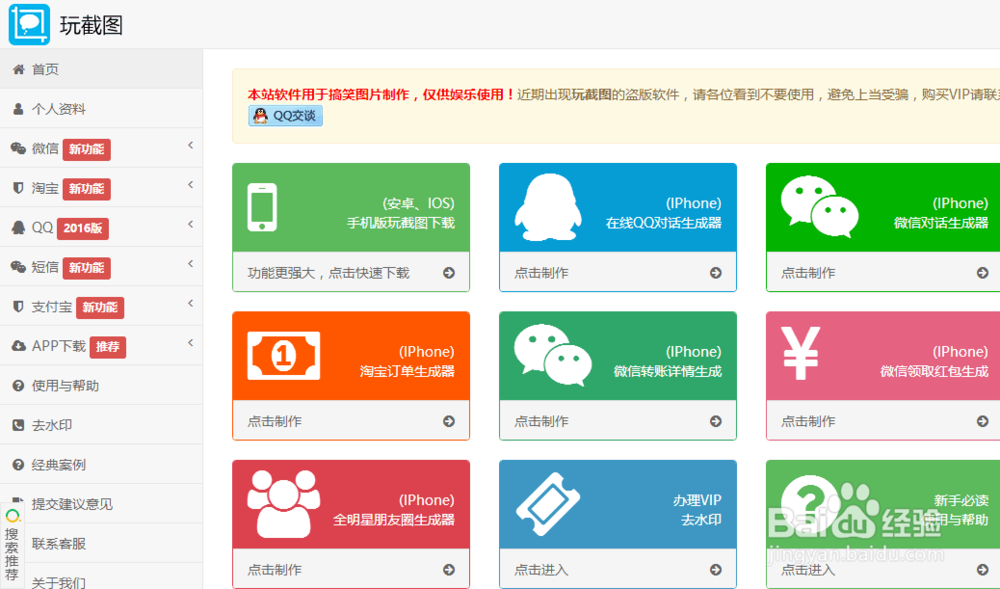Viewport: 1000px width, 589px height.
Task: Click 点击制作 under 在线QQ对话生成器
Action: pos(541,273)
